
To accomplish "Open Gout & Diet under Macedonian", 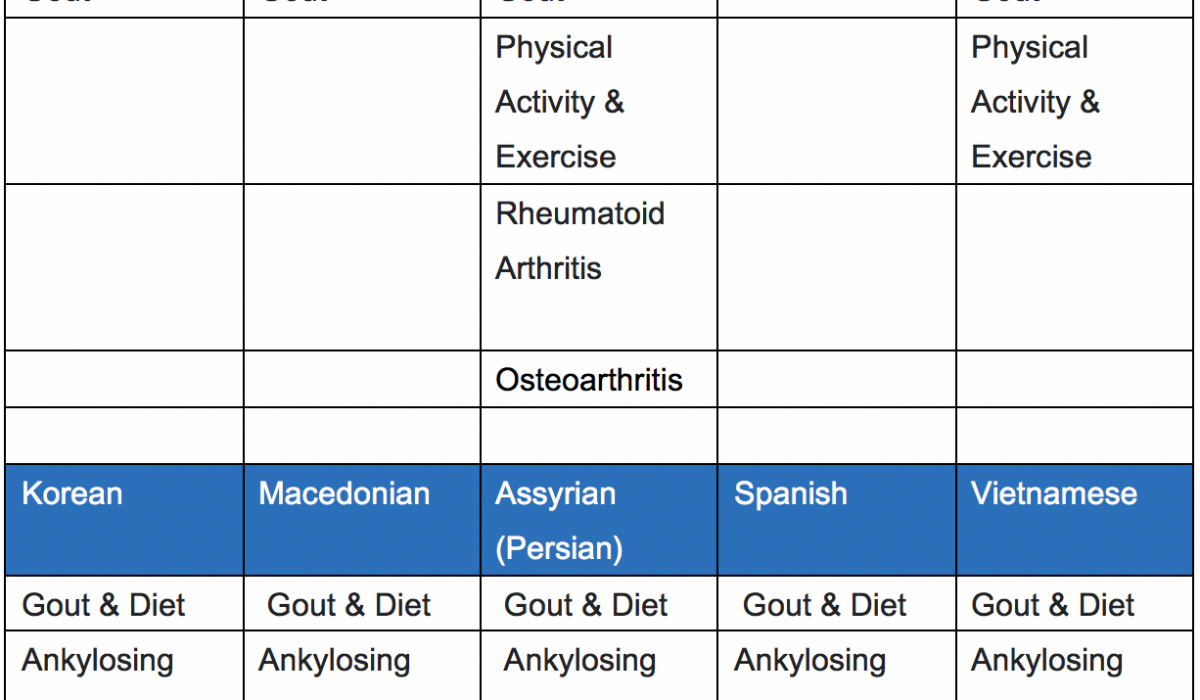I will click(349, 605).
